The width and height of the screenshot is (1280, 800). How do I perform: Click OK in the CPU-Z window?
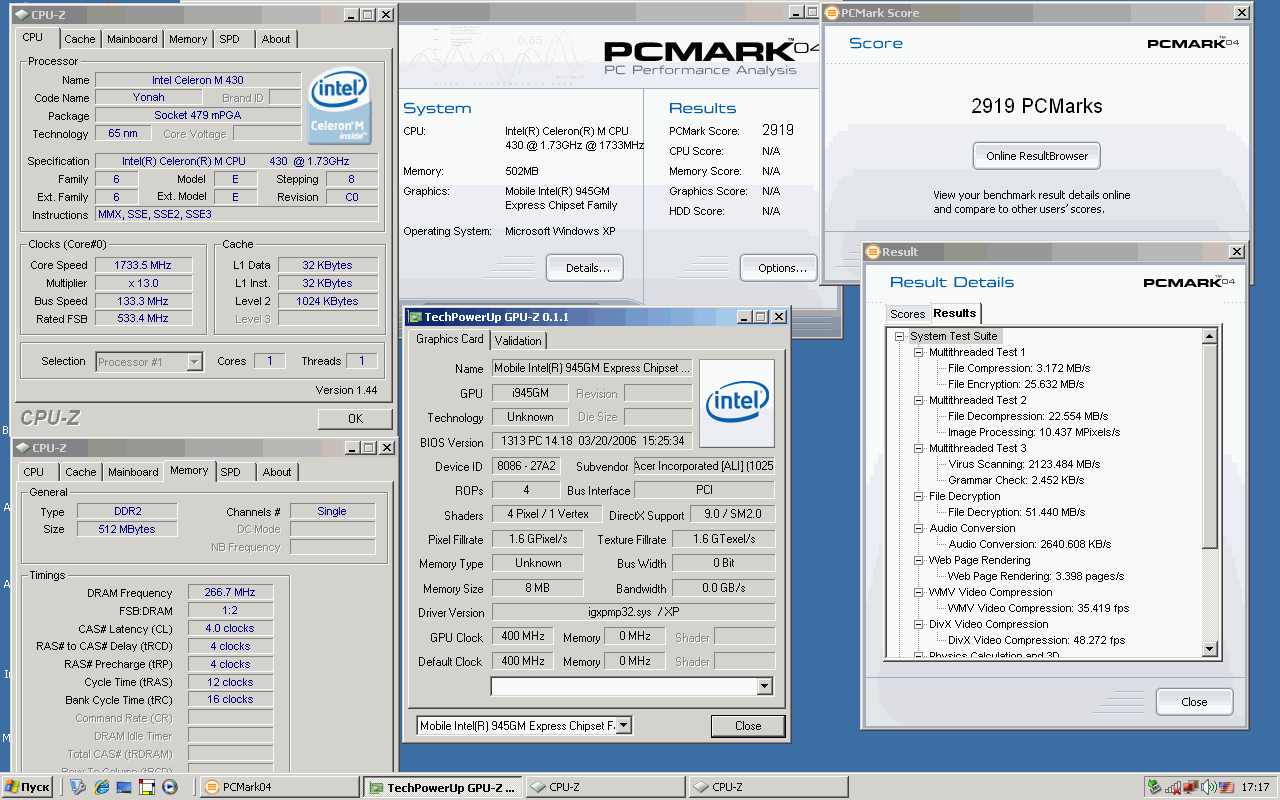click(355, 418)
